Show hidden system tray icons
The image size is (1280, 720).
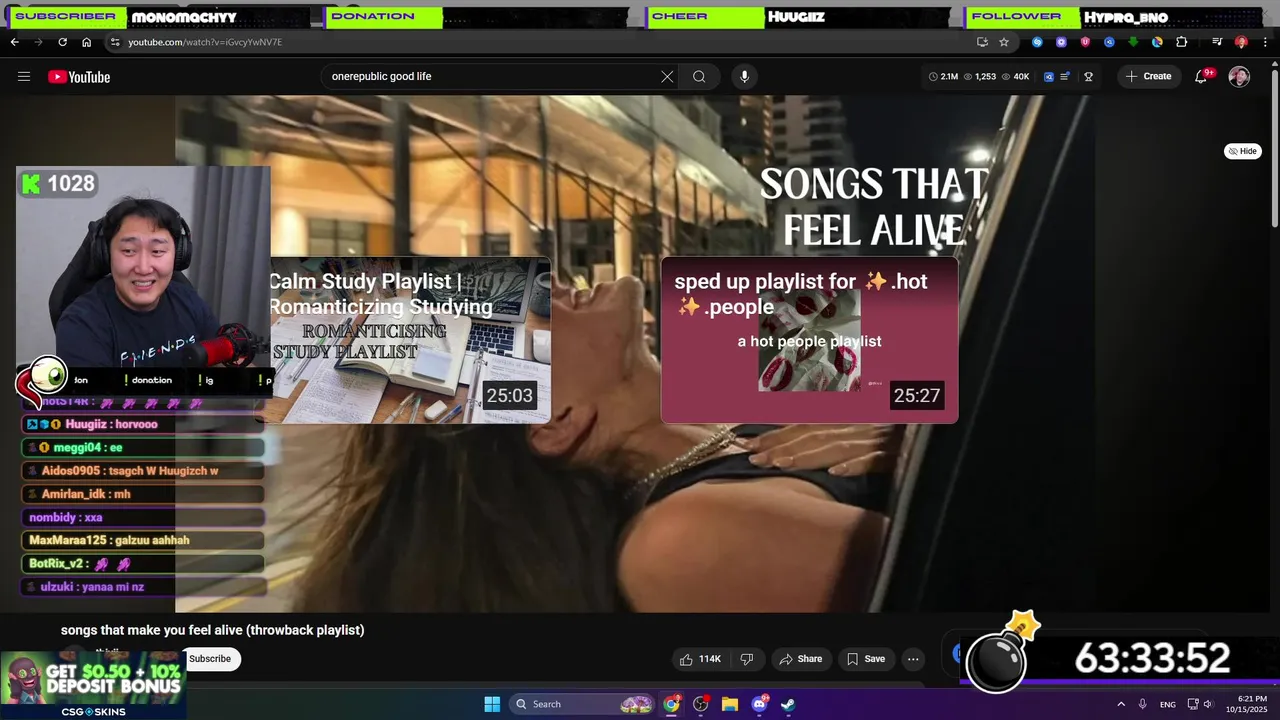point(1121,704)
